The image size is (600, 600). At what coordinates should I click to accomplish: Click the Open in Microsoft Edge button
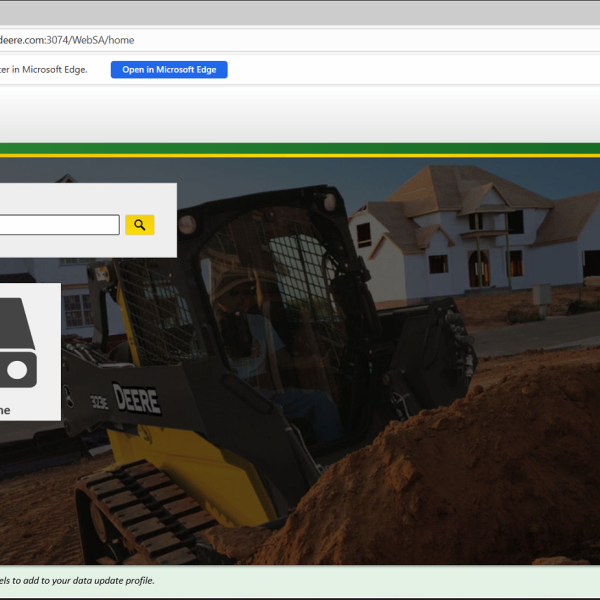pos(169,70)
